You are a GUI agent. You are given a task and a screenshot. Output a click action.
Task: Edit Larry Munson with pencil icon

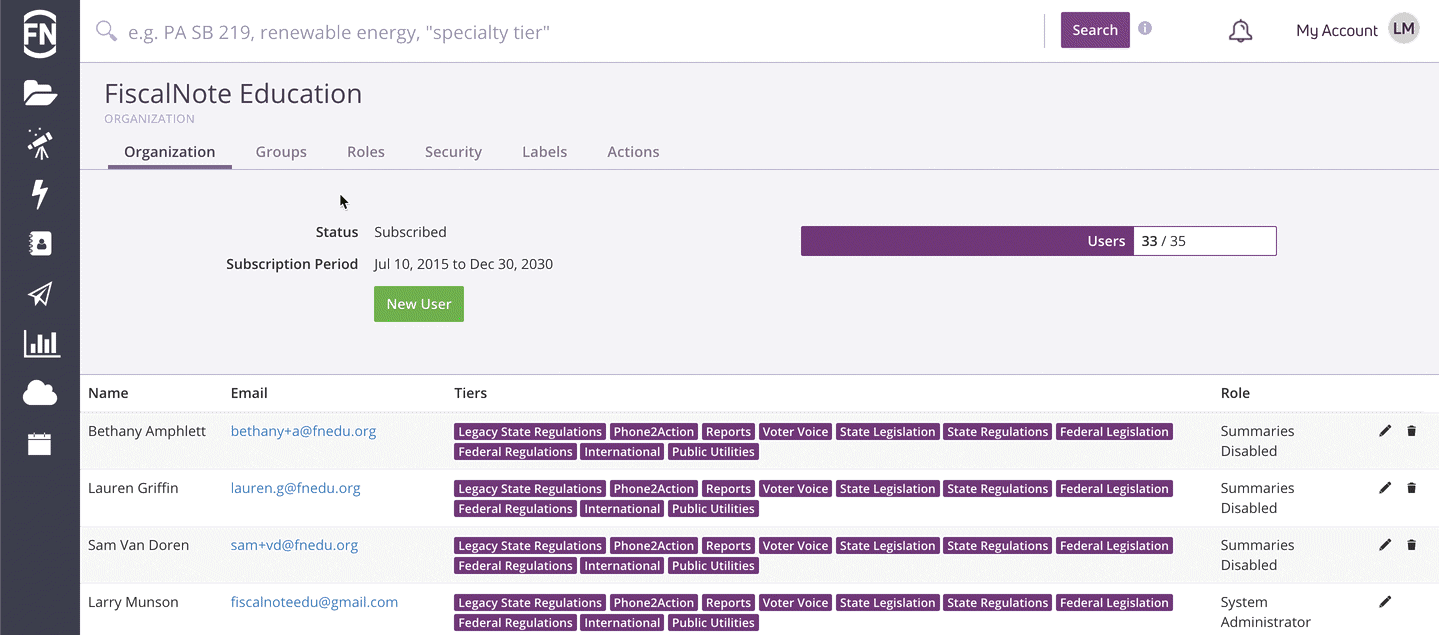pyautogui.click(x=1385, y=602)
